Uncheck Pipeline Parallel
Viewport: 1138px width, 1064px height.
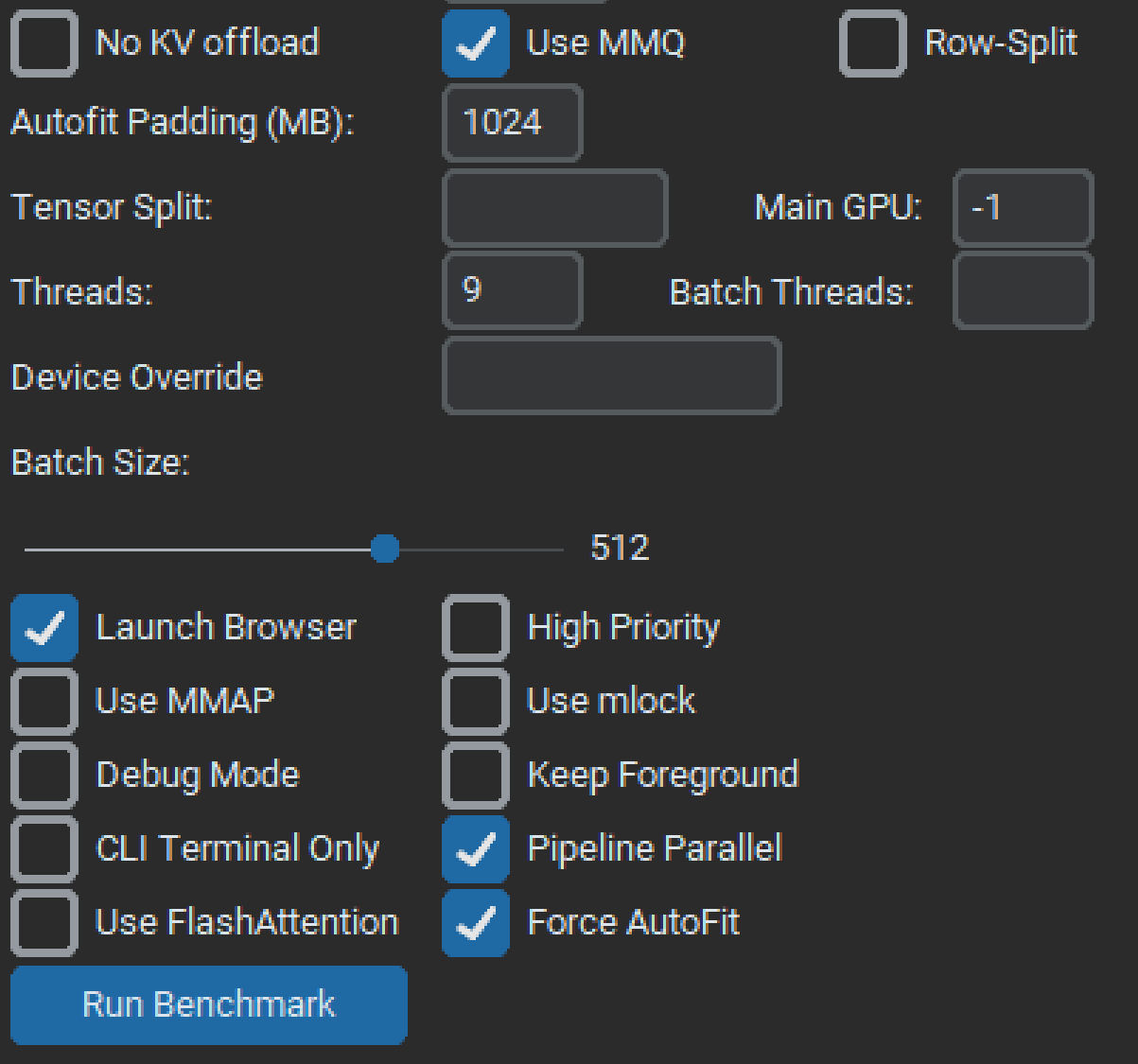pyautogui.click(x=475, y=849)
